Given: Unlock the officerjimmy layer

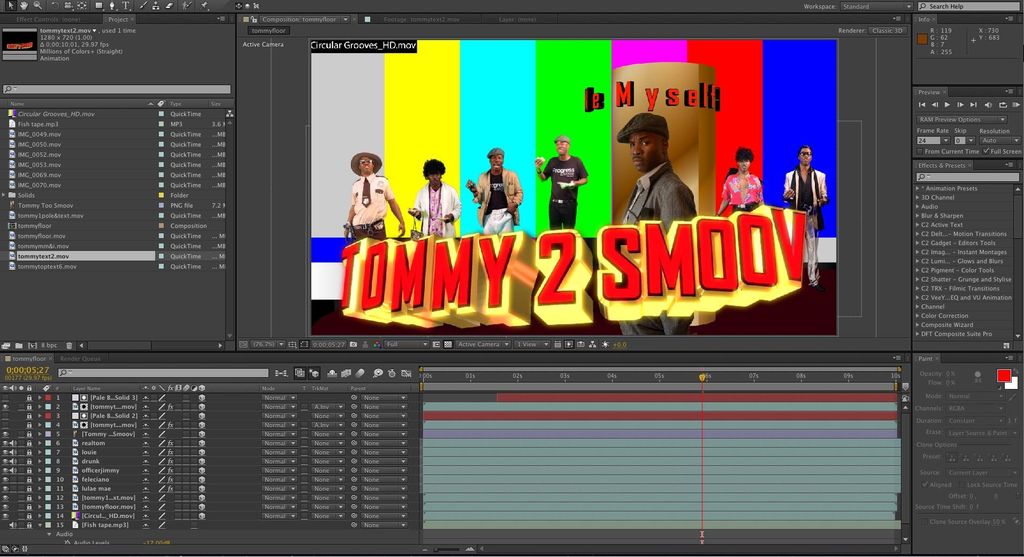Looking at the screenshot, I should pos(29,470).
